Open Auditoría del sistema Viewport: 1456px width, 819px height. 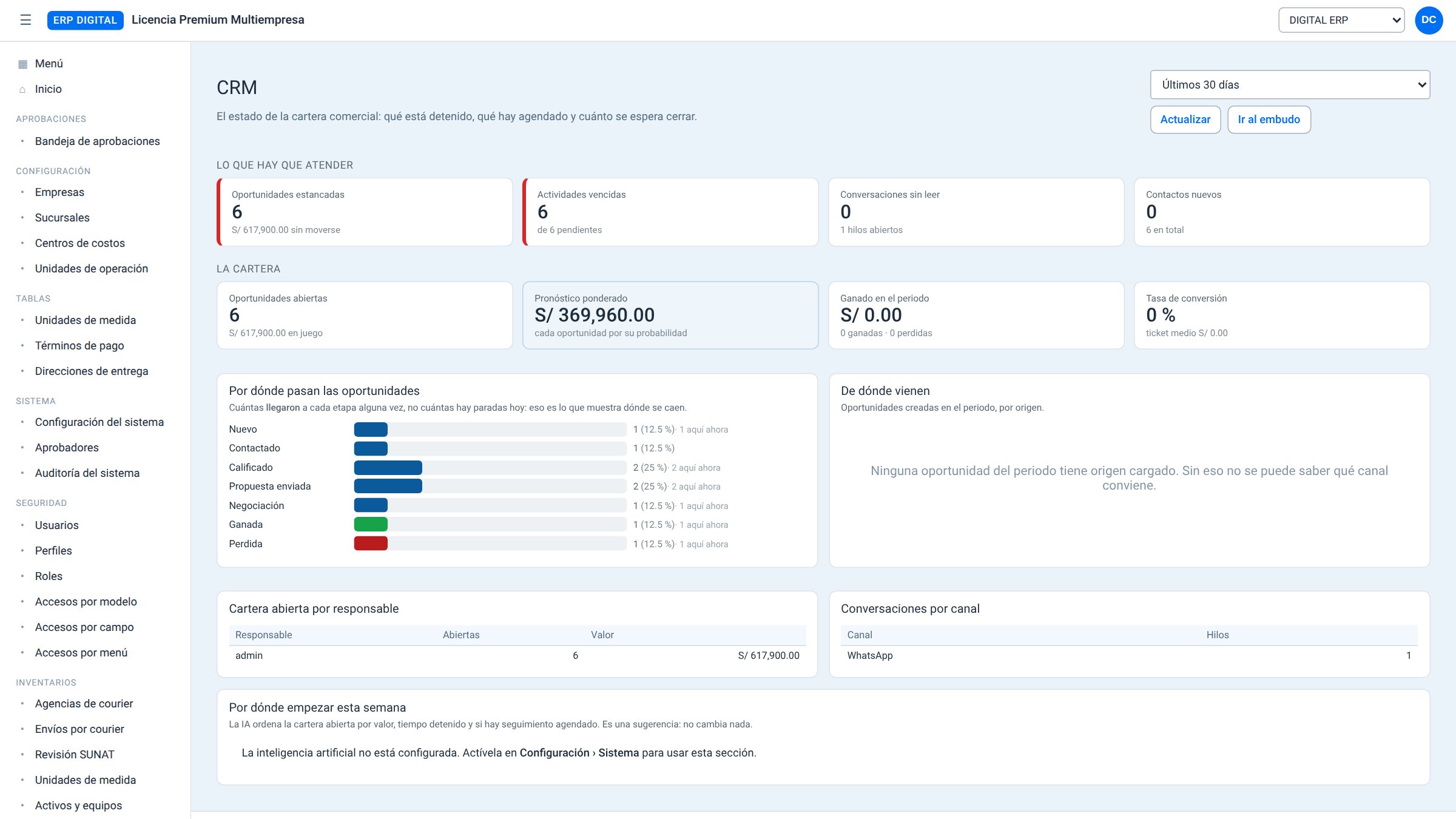point(87,473)
